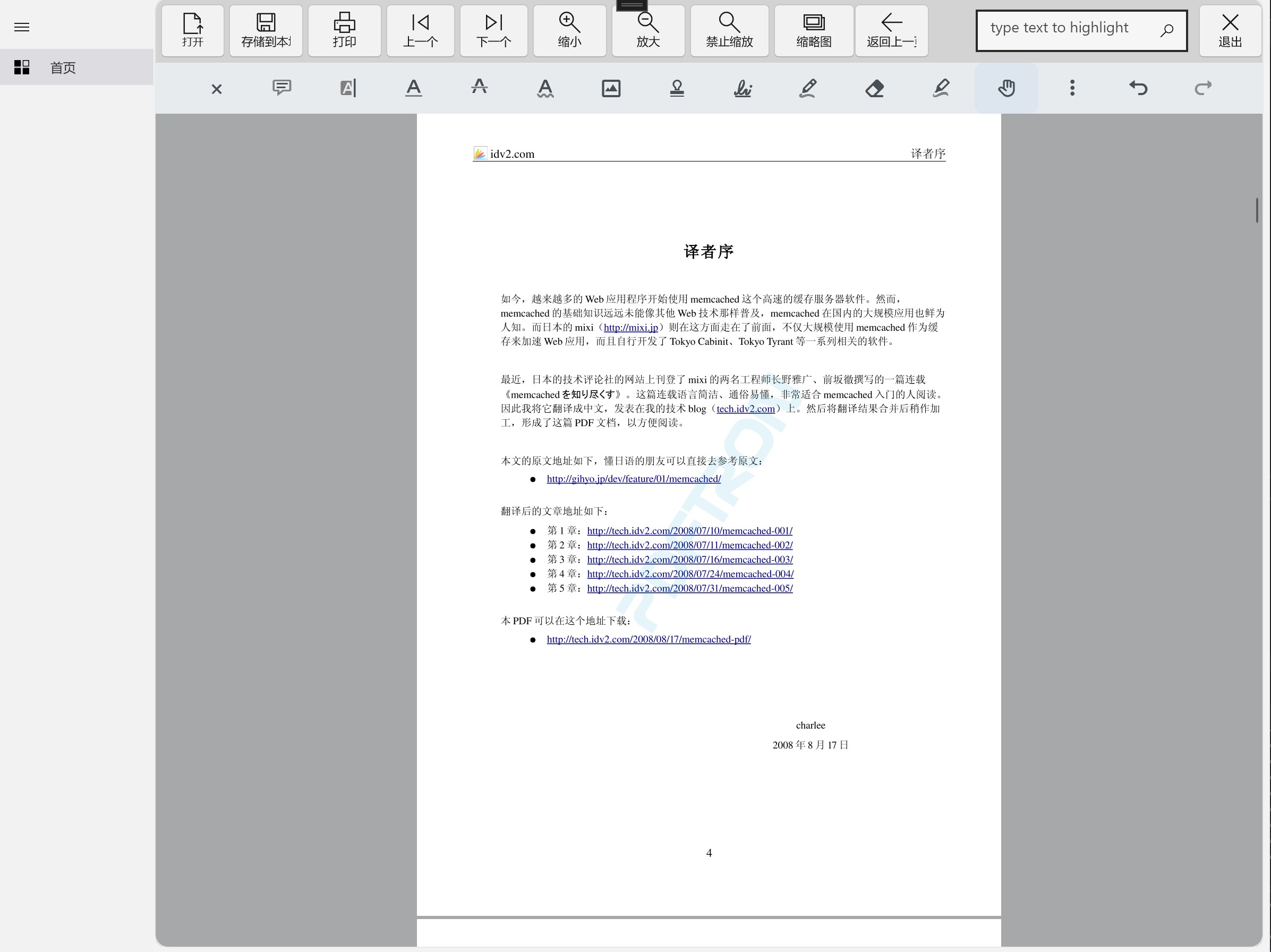Open the signature tool

[x=743, y=88]
